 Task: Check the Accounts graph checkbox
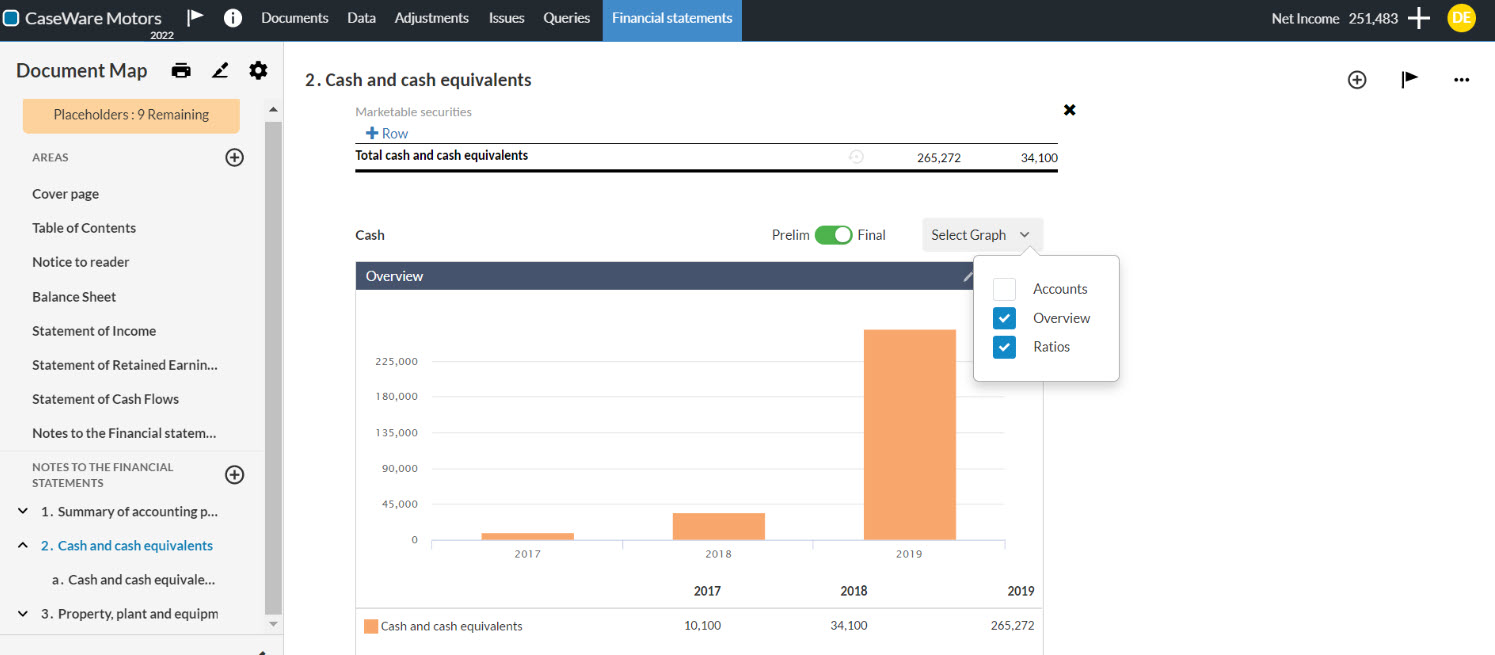pyautogui.click(x=1004, y=288)
